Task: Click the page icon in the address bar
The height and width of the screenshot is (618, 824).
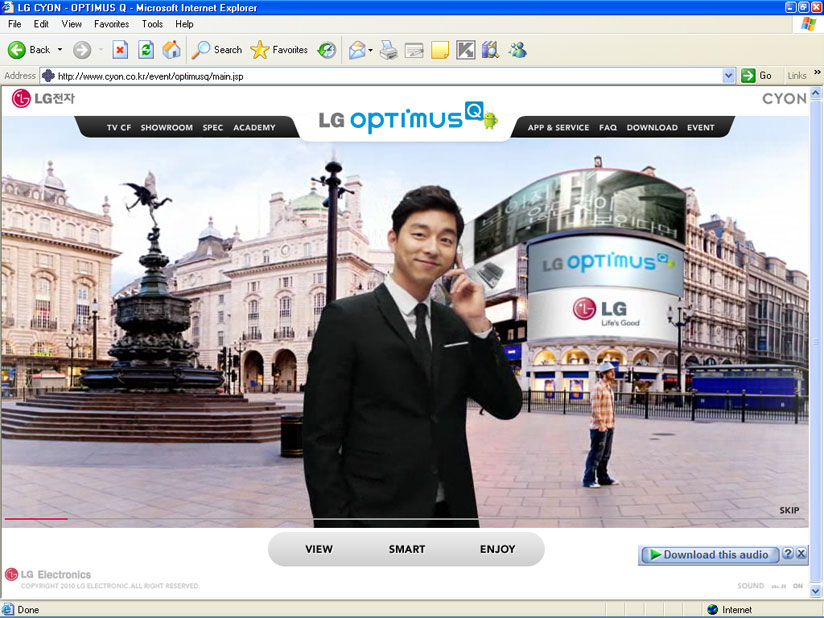Action: (x=48, y=76)
